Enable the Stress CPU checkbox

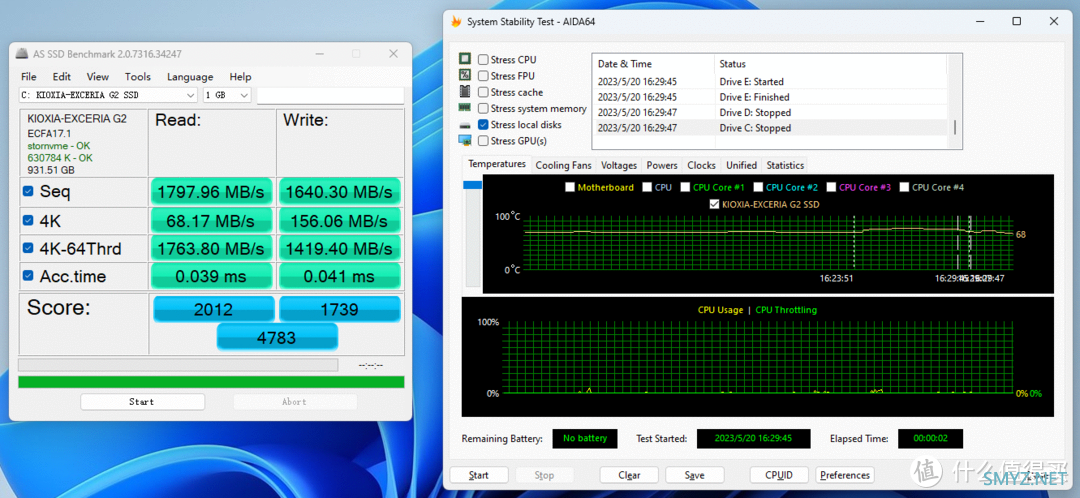click(x=484, y=60)
